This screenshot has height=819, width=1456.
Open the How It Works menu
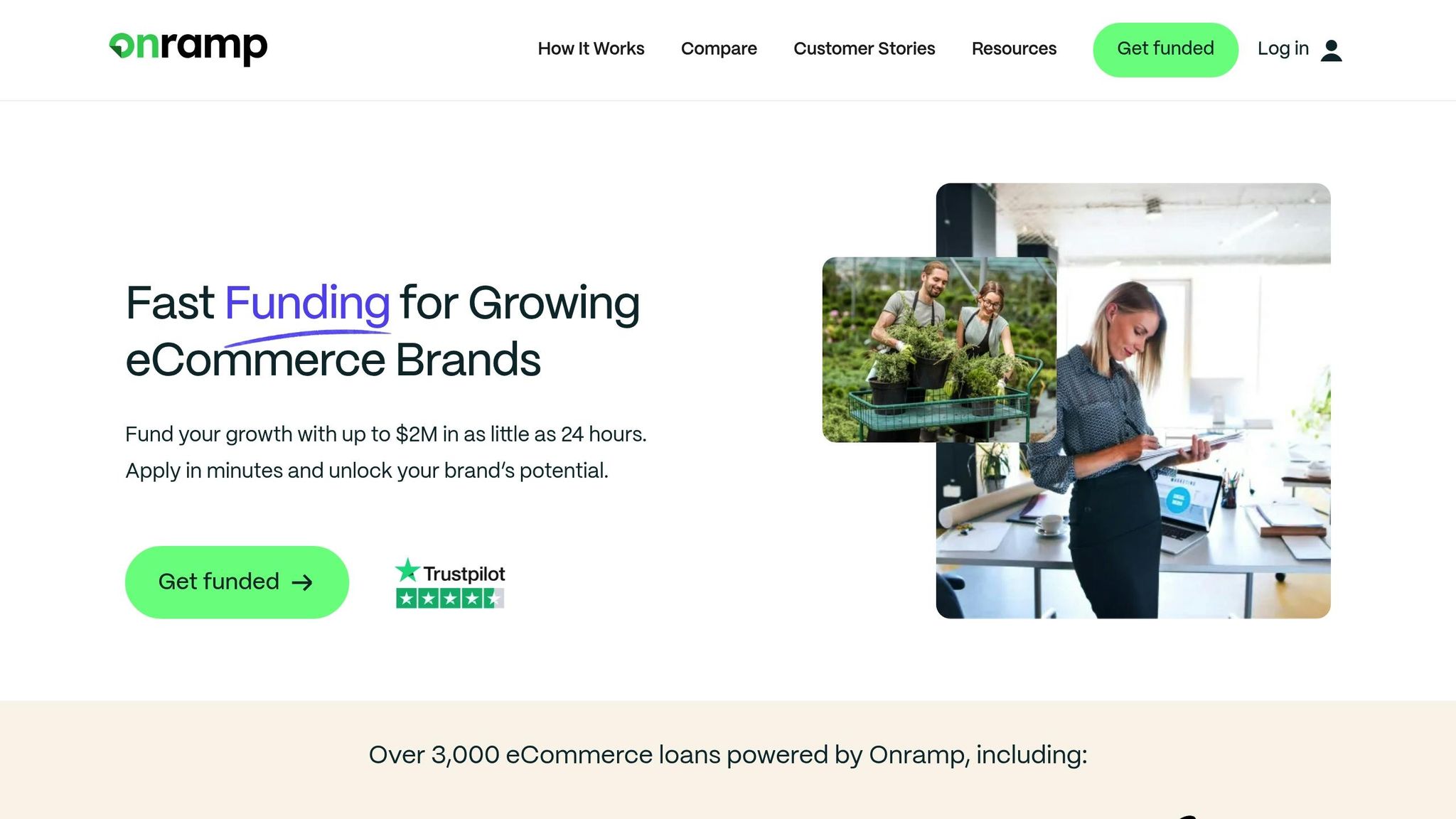(x=591, y=48)
